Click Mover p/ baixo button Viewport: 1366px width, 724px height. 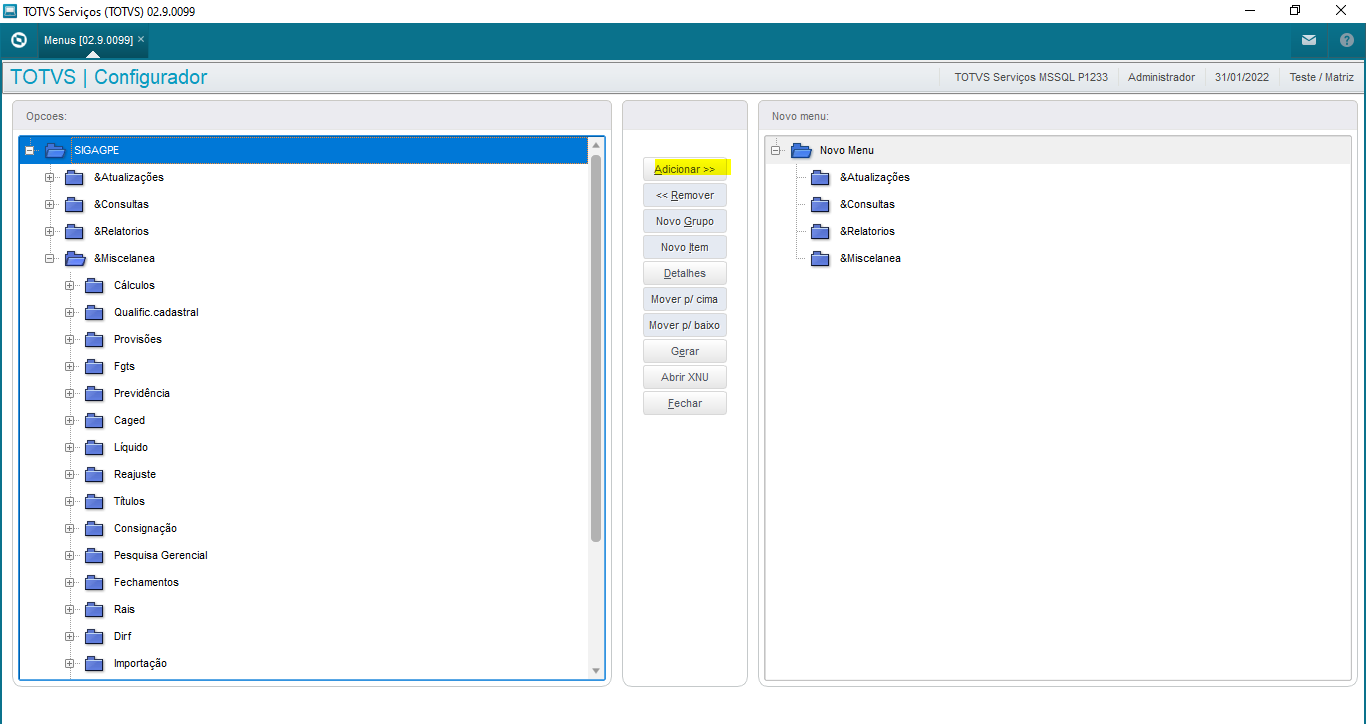685,325
